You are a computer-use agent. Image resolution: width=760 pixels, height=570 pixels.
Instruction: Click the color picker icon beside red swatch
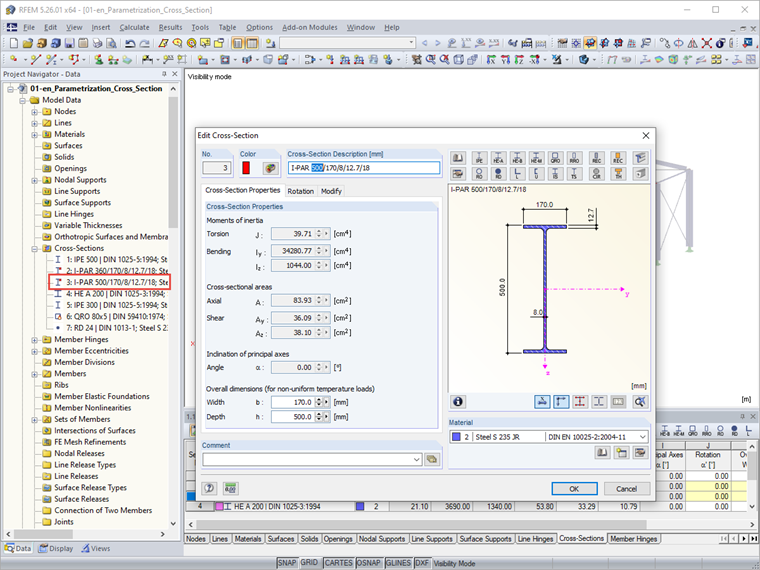[269, 168]
